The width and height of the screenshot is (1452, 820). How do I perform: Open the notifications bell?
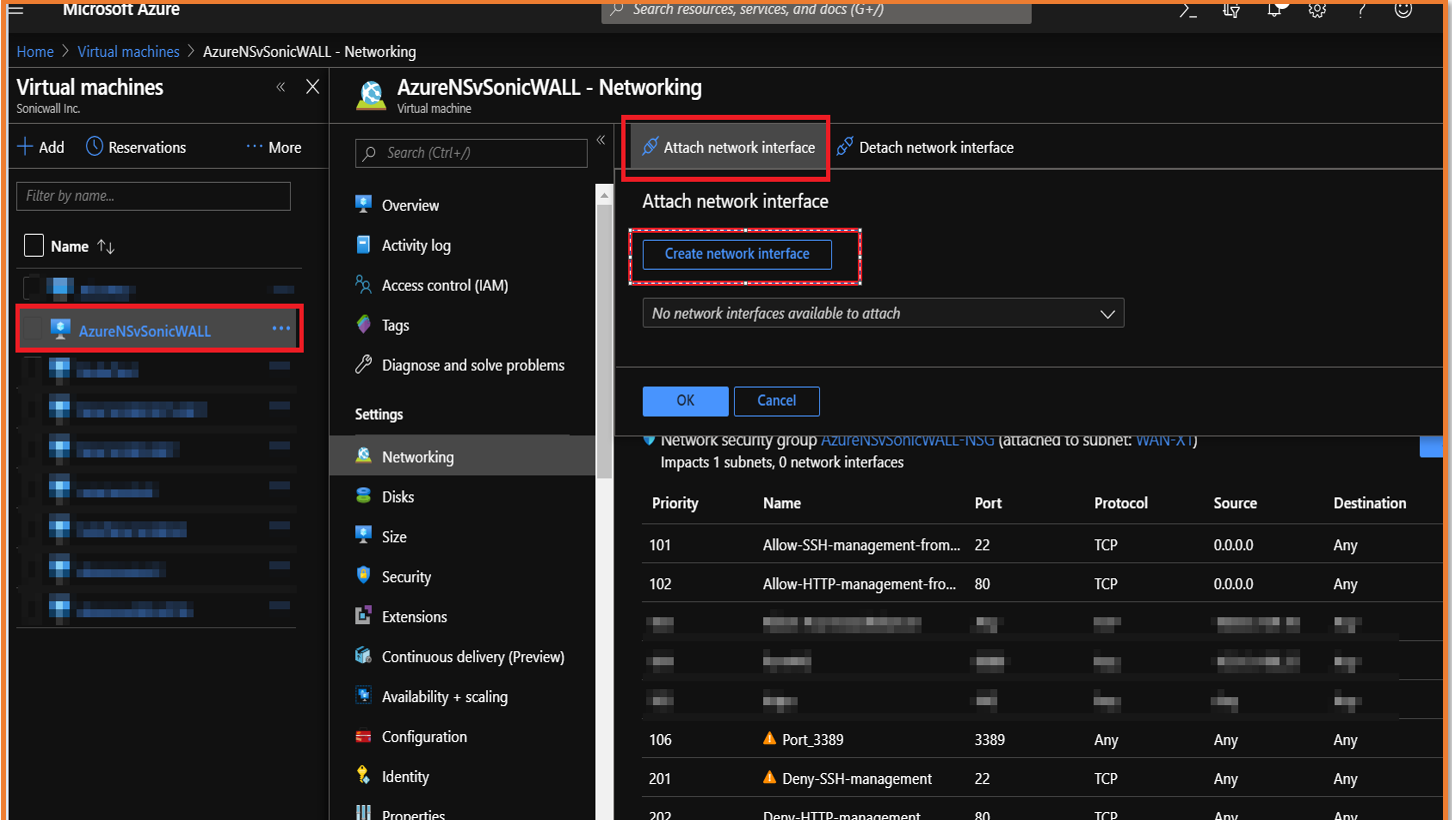click(1275, 10)
